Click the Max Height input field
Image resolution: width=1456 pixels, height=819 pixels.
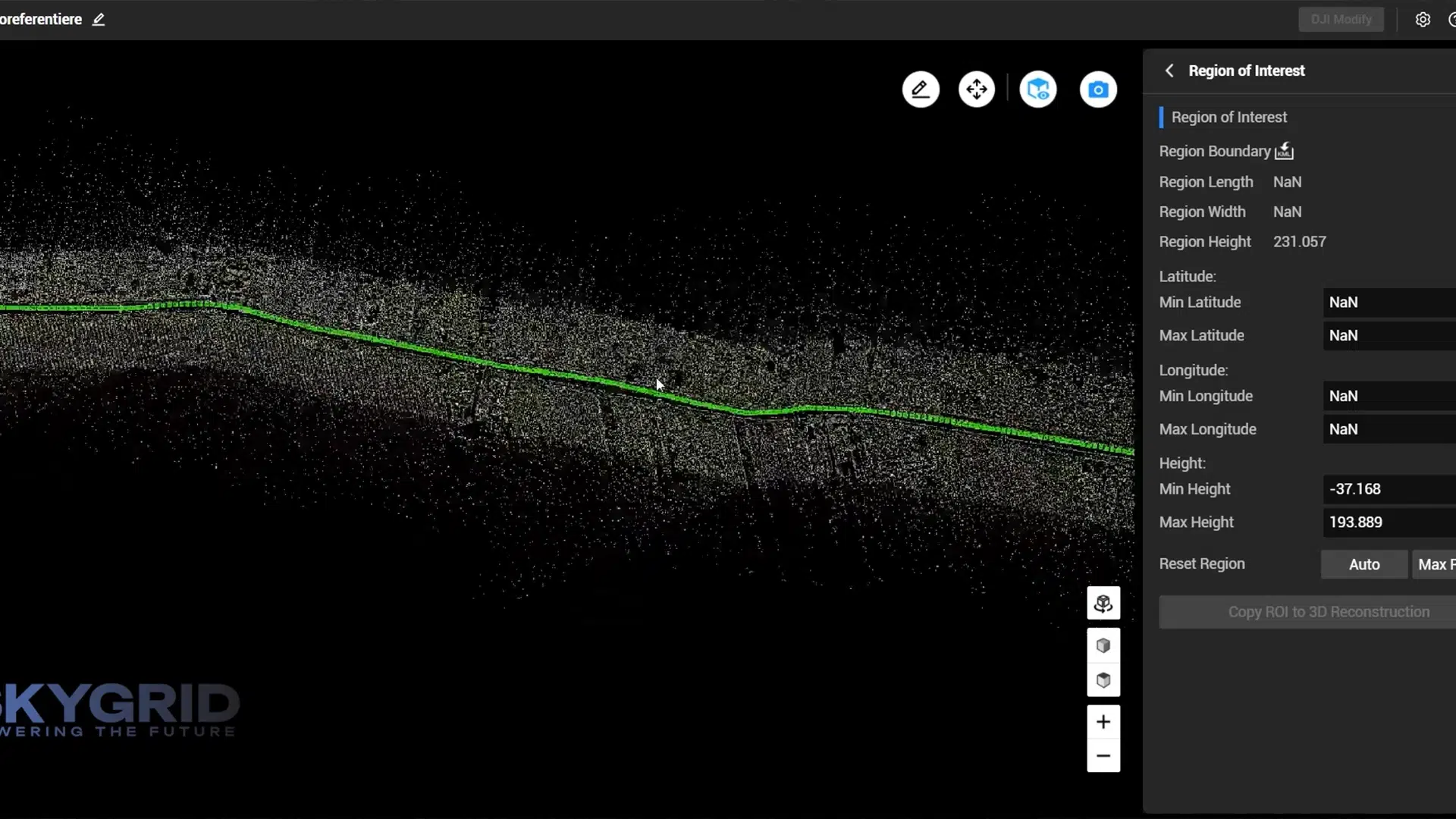[1388, 522]
